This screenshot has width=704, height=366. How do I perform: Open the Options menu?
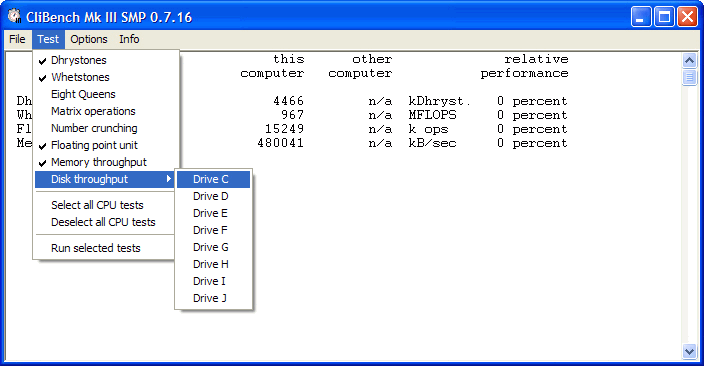coord(88,40)
